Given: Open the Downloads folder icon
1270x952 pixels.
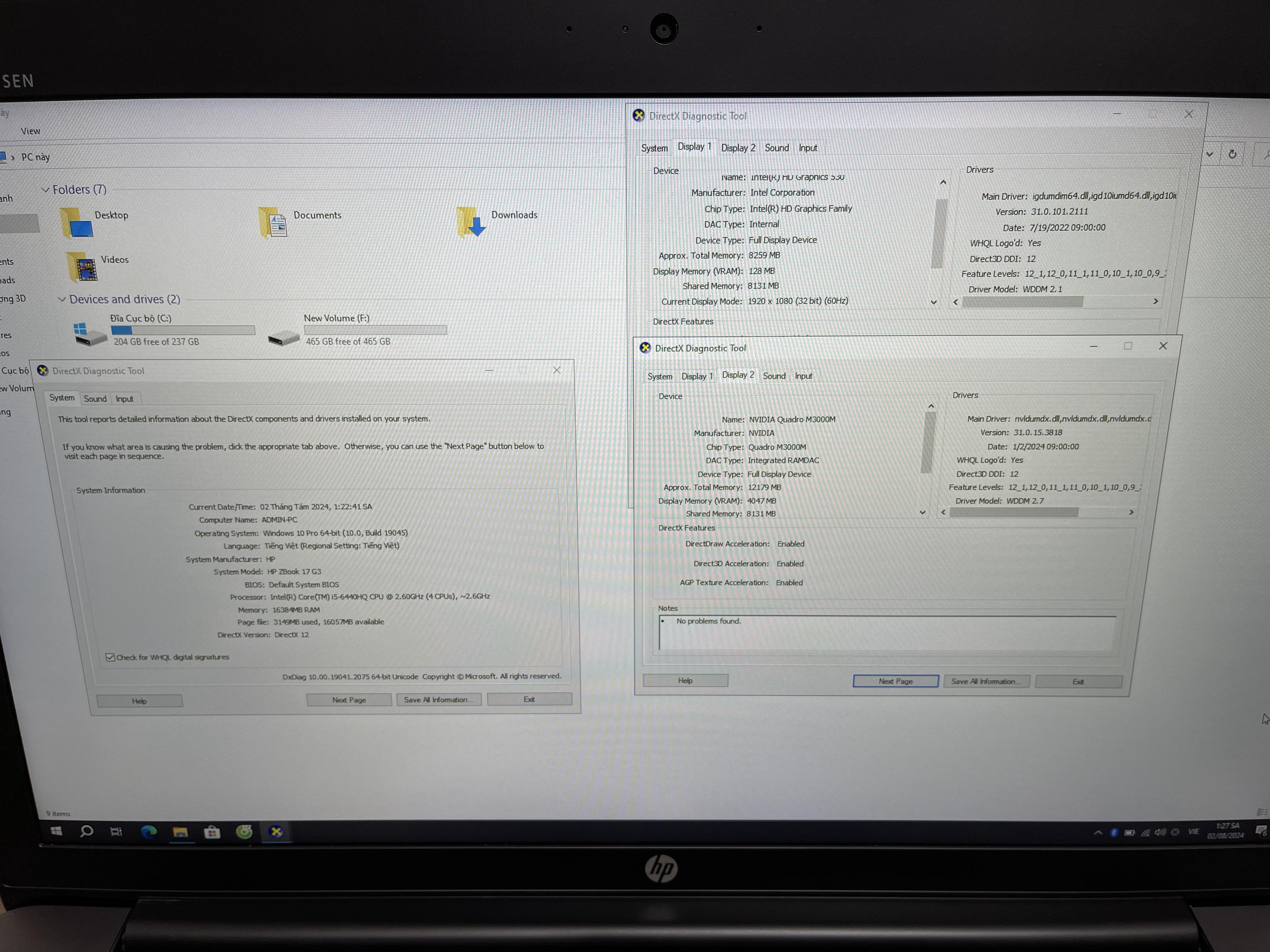Looking at the screenshot, I should coord(471,223).
